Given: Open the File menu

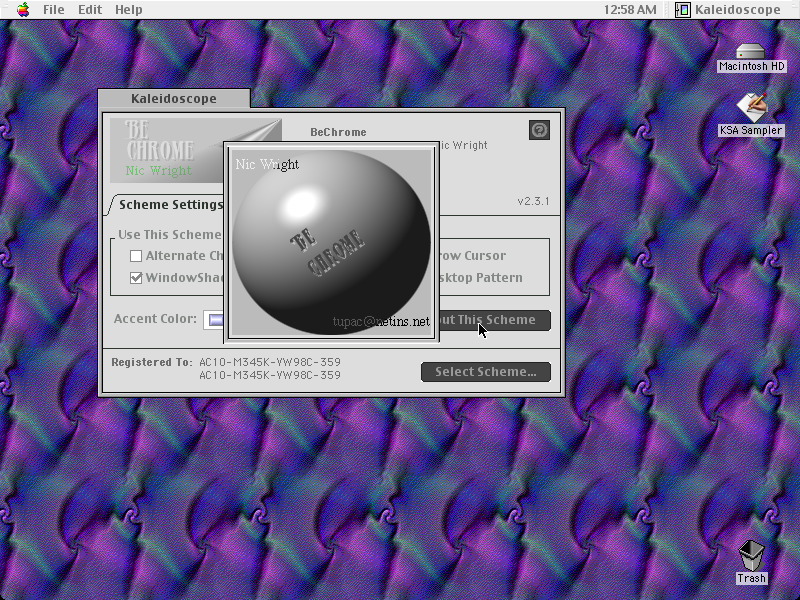Looking at the screenshot, I should pyautogui.click(x=54, y=10).
